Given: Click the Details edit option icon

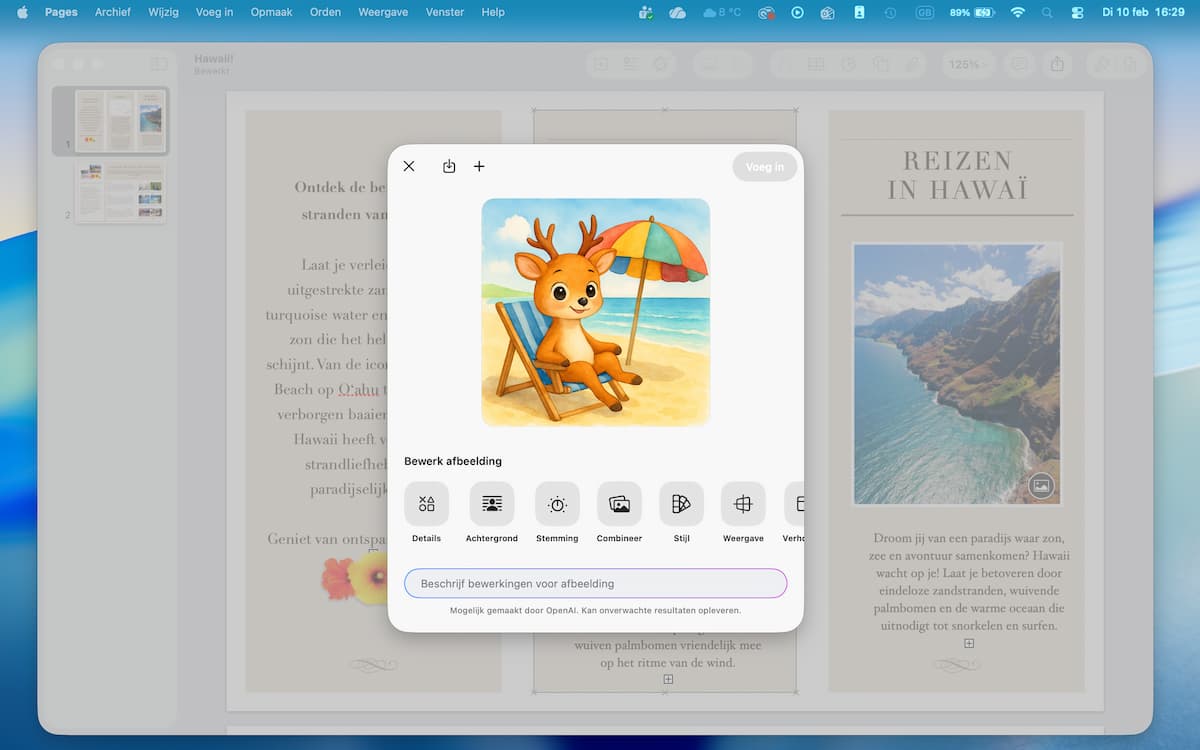Looking at the screenshot, I should coord(426,504).
